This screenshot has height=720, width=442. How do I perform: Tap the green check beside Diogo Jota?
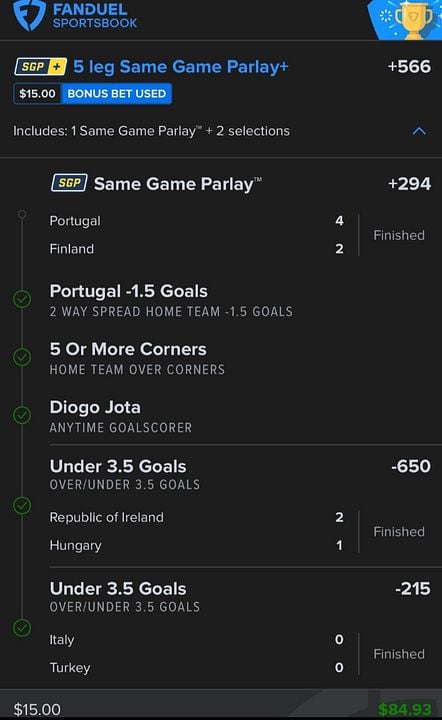click(22, 415)
